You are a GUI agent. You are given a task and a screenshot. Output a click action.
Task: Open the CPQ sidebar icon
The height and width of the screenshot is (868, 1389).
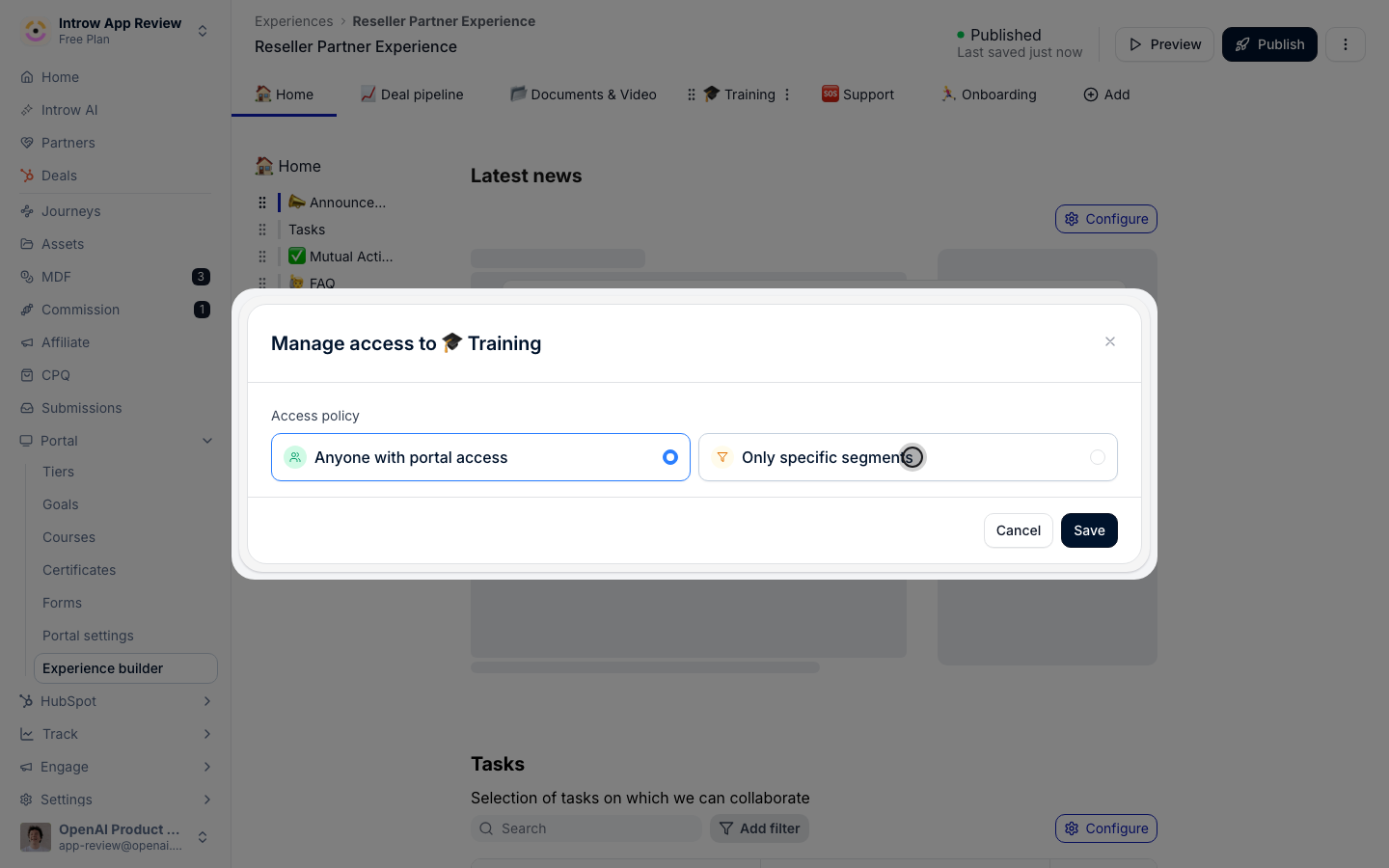(27, 375)
